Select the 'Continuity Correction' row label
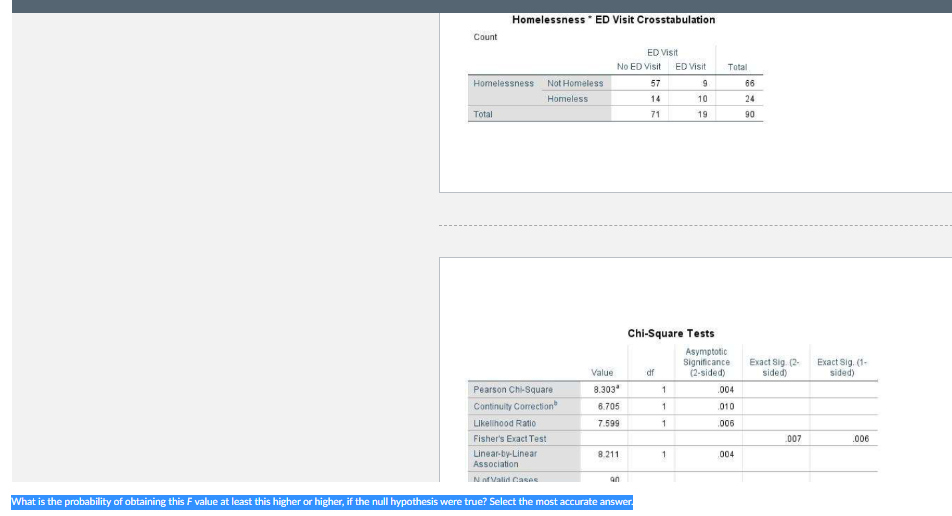This screenshot has width=952, height=516. coord(515,406)
